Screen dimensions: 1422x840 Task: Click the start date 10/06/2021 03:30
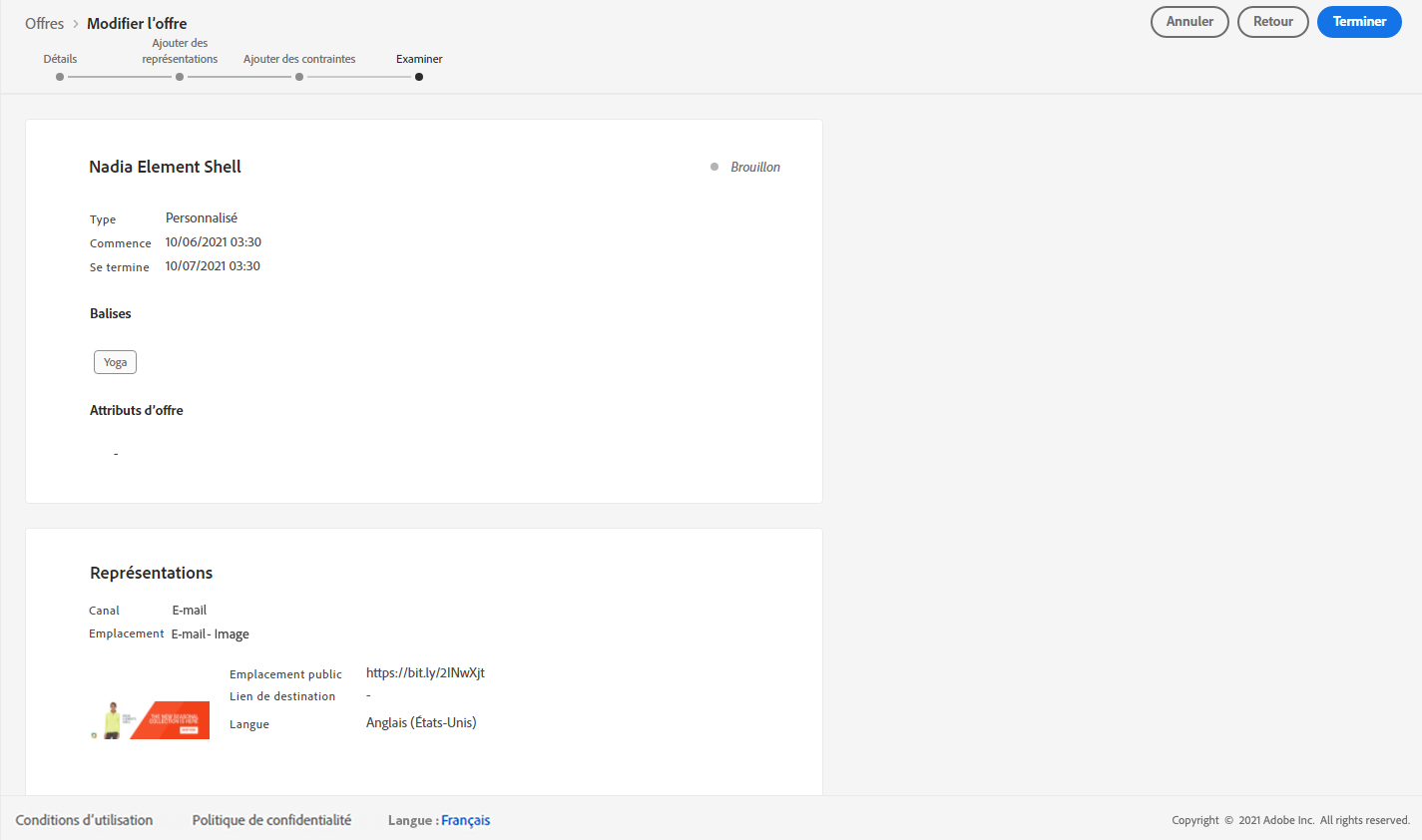click(x=213, y=241)
